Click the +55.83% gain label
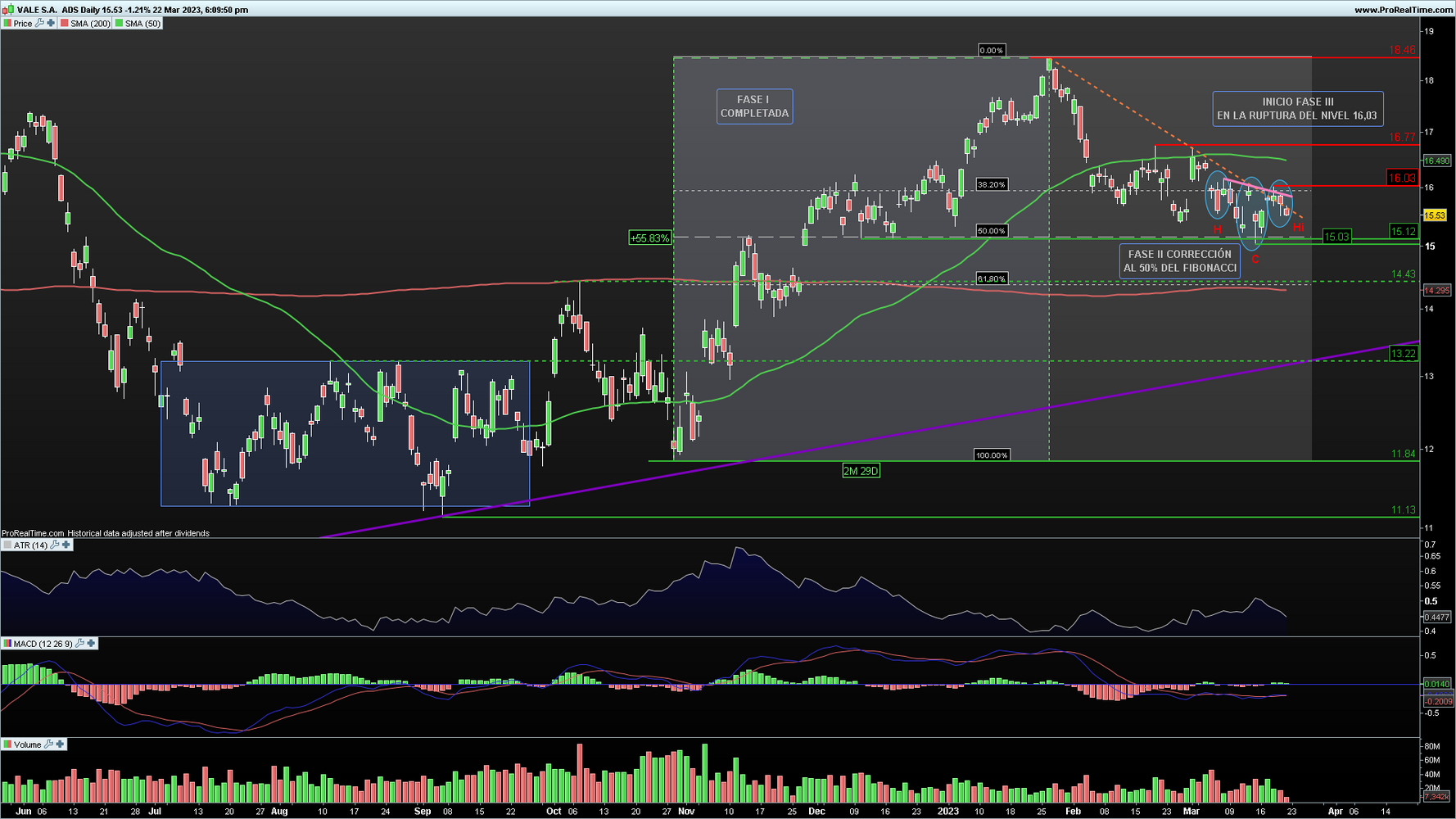Screen dimensions: 1456x819 [x=649, y=238]
